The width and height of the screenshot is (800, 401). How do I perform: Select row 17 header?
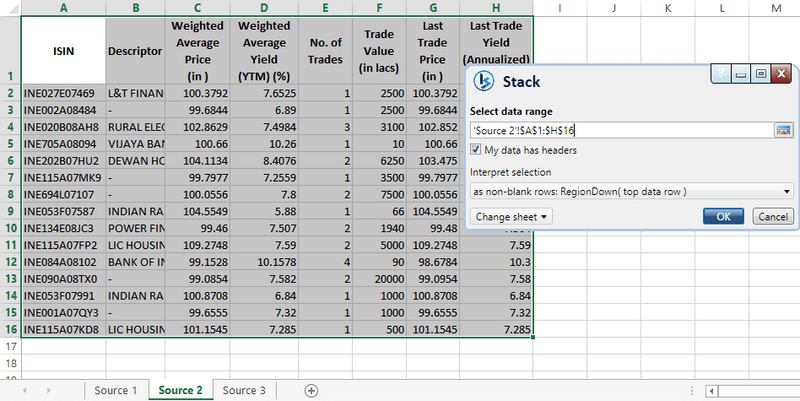pos(11,346)
